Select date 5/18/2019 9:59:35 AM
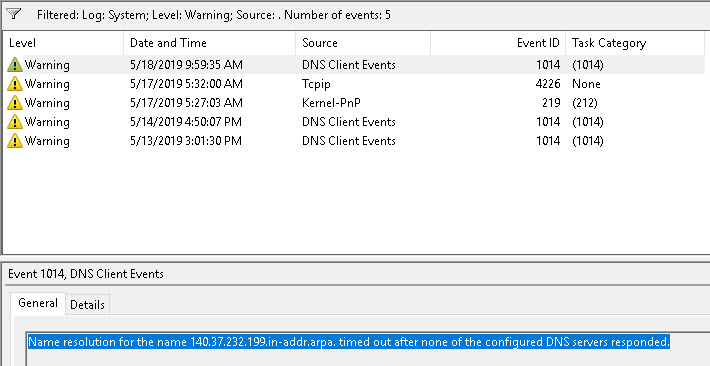The width and height of the screenshot is (710, 366). 186,65
